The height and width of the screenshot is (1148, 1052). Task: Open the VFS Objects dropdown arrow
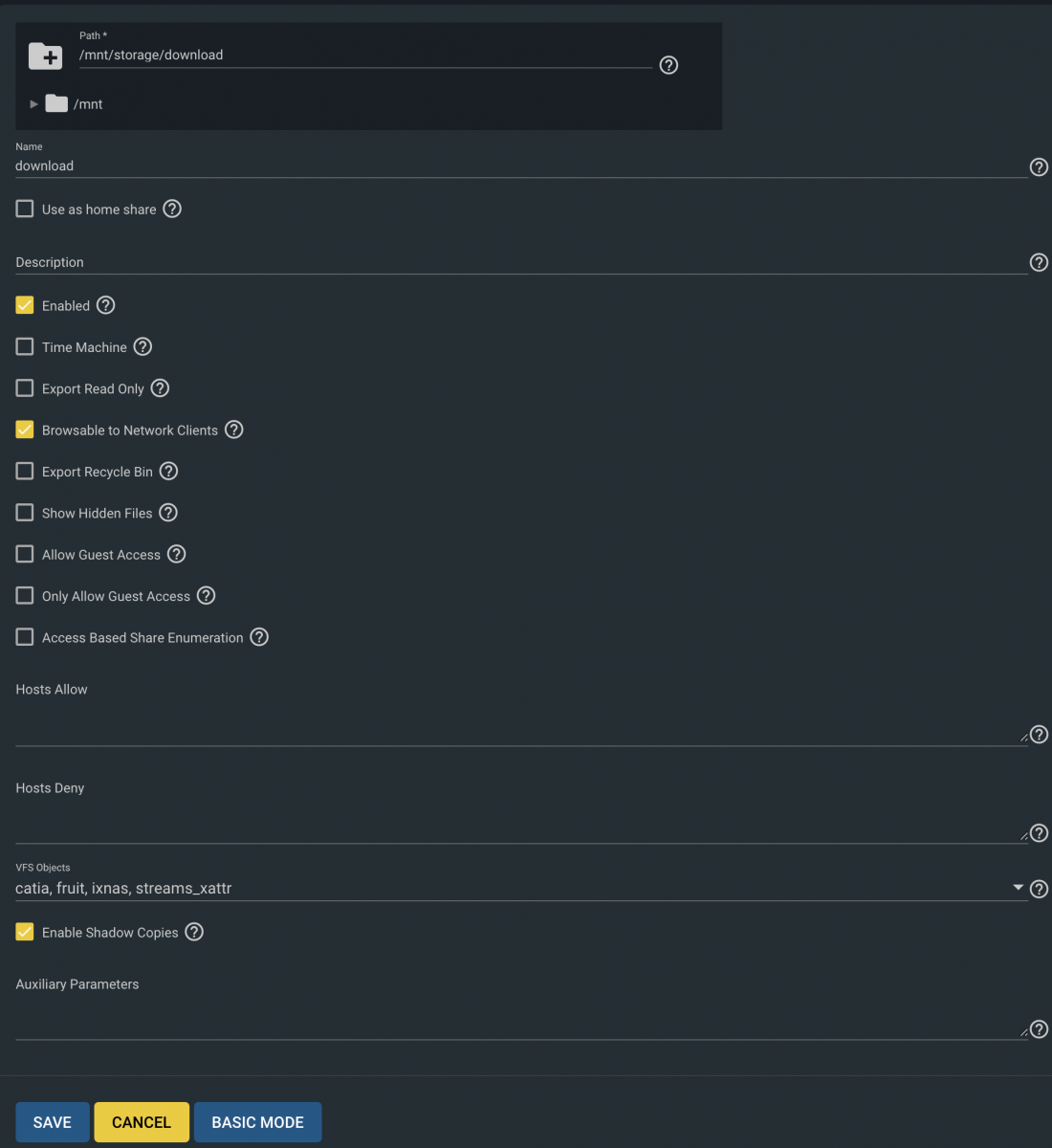pyautogui.click(x=1019, y=888)
